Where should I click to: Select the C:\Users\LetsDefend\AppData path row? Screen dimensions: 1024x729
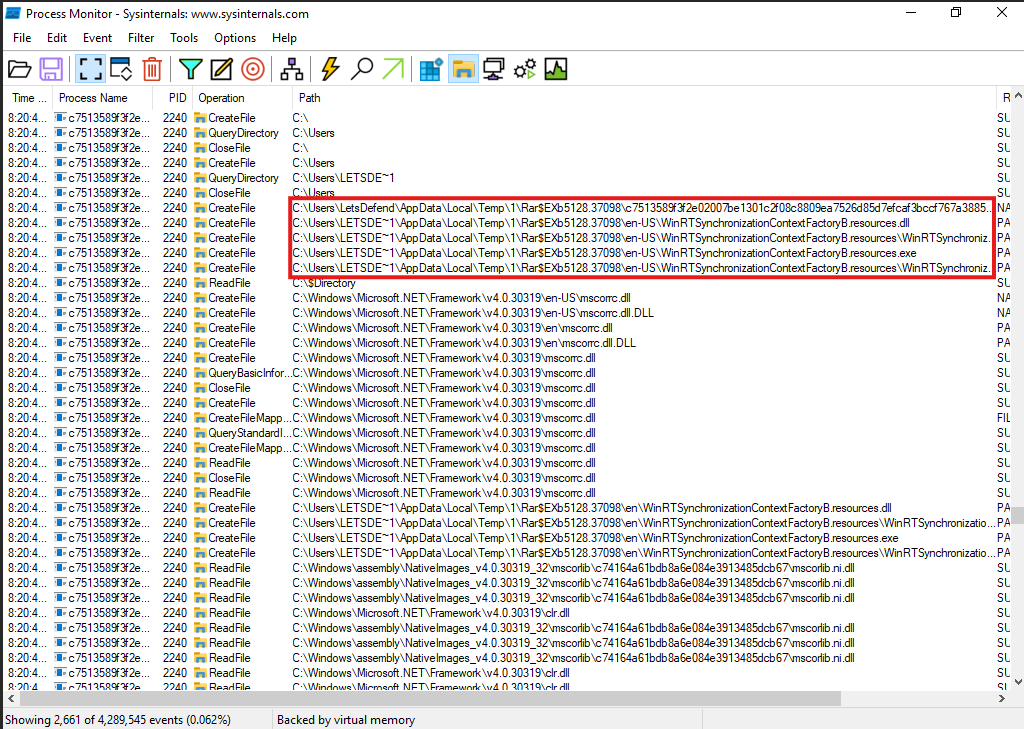click(x=507, y=208)
